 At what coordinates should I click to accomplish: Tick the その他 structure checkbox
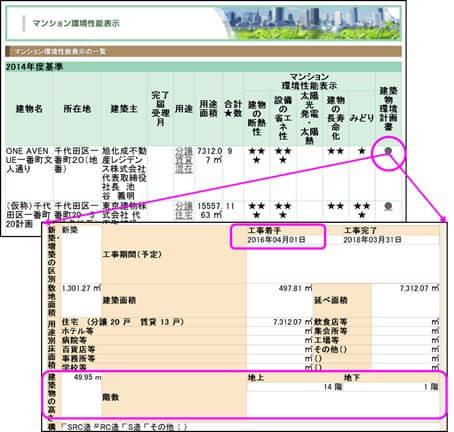click(147, 427)
